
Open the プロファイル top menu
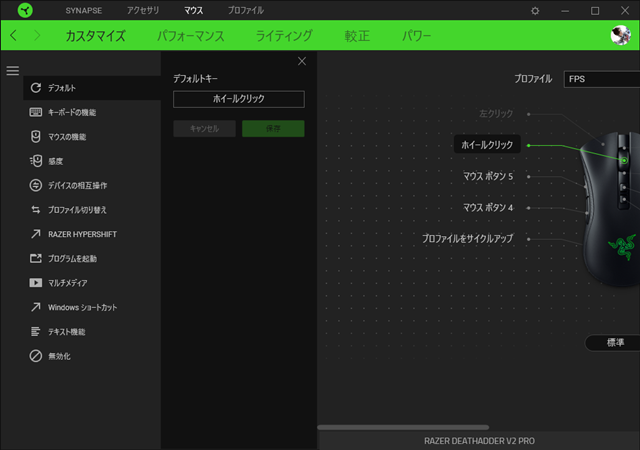[x=246, y=10]
